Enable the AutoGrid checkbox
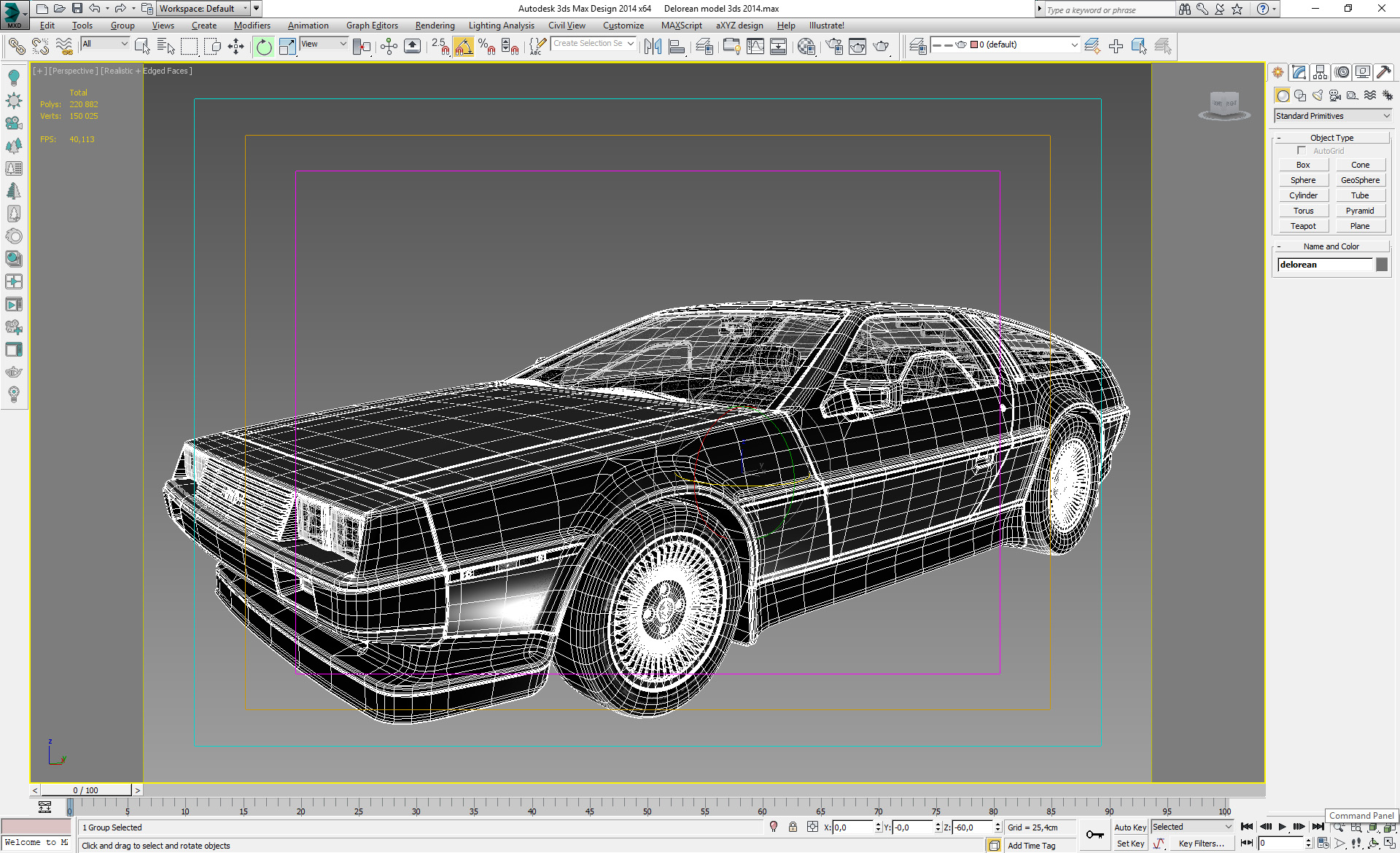1400x853 pixels. [x=1302, y=151]
